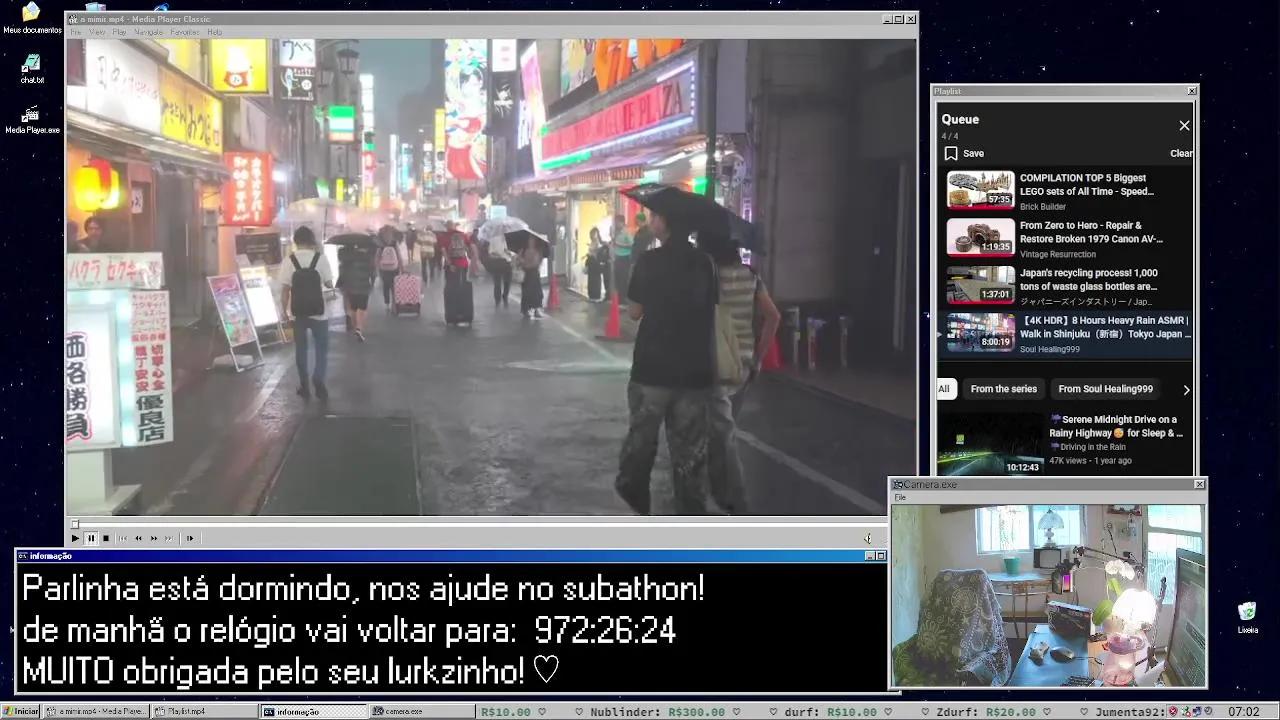
Task: Open the Favorites menu in Media Player Classic
Action: (184, 32)
